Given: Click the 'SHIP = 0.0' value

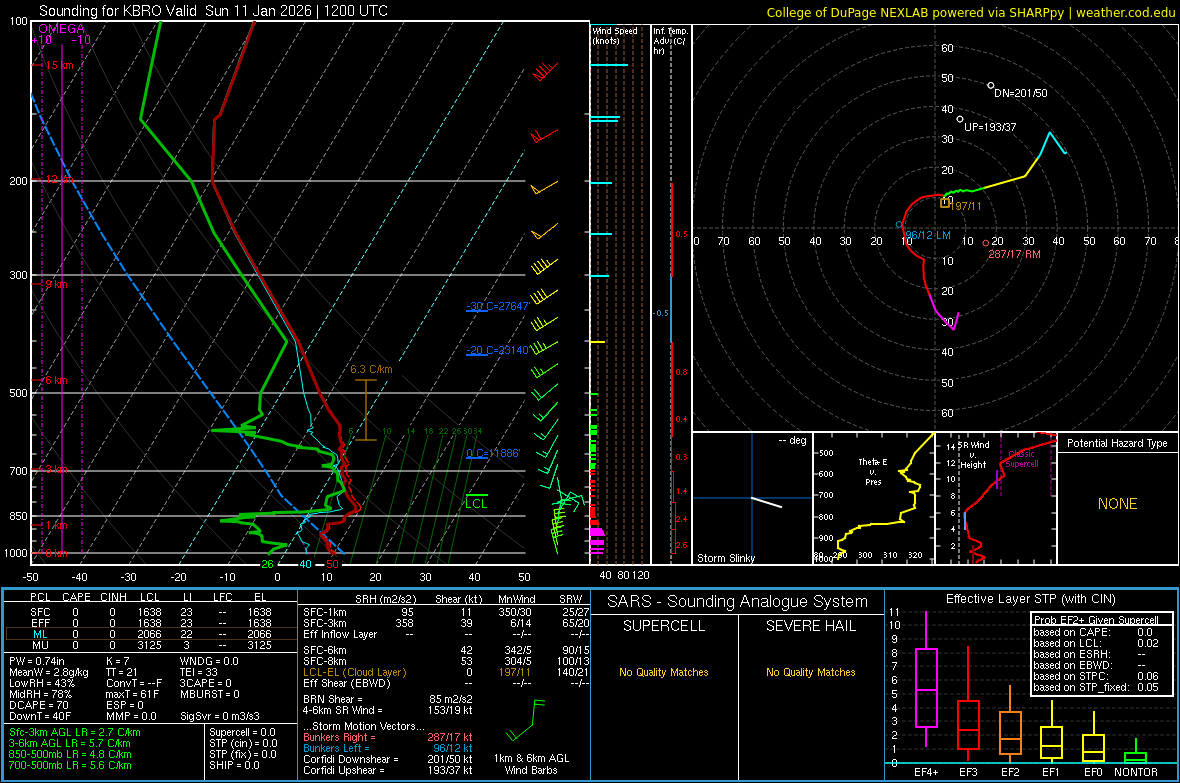Looking at the screenshot, I should point(234,765).
